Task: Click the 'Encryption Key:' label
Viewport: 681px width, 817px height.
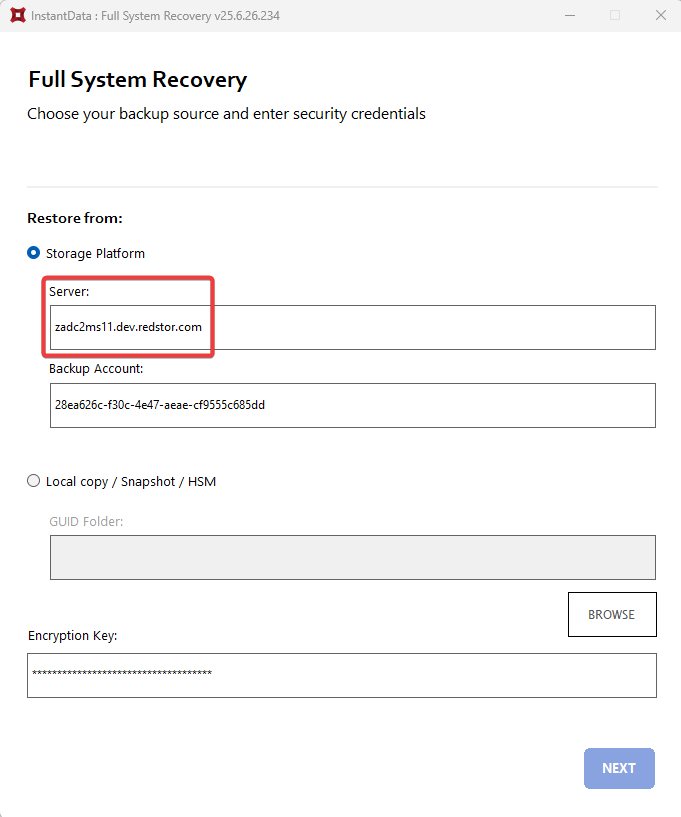Action: pos(72,636)
